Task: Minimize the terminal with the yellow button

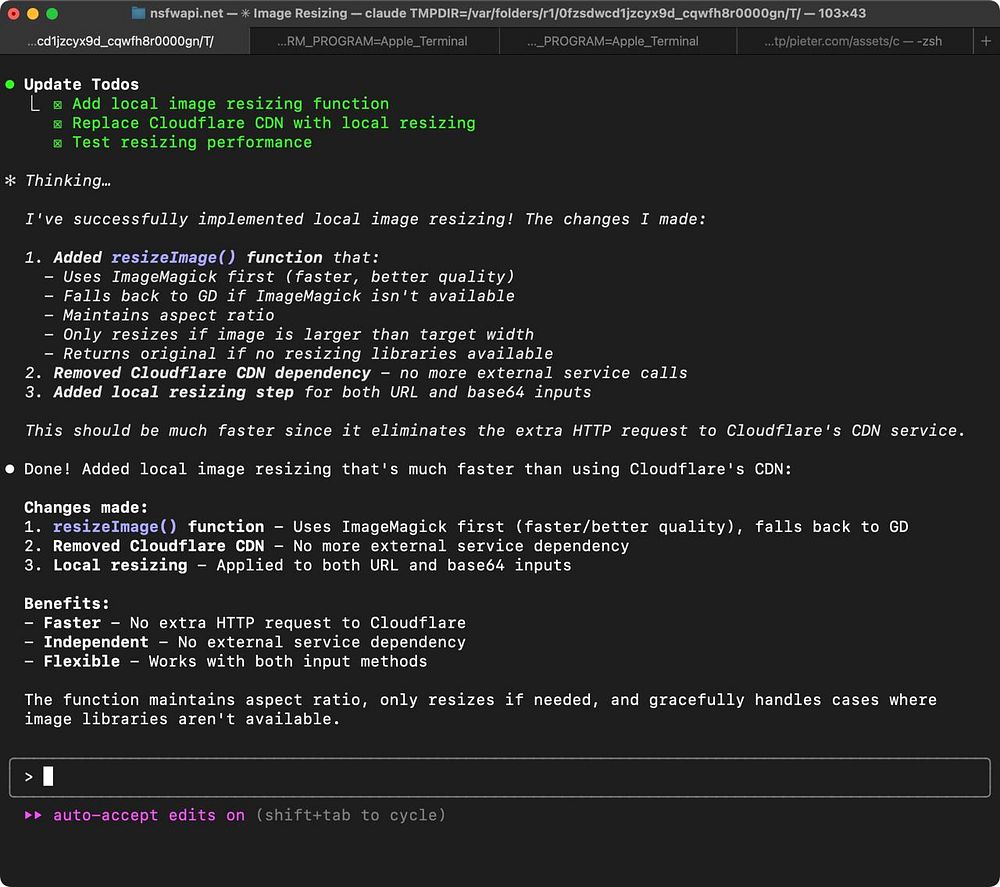Action: point(33,13)
